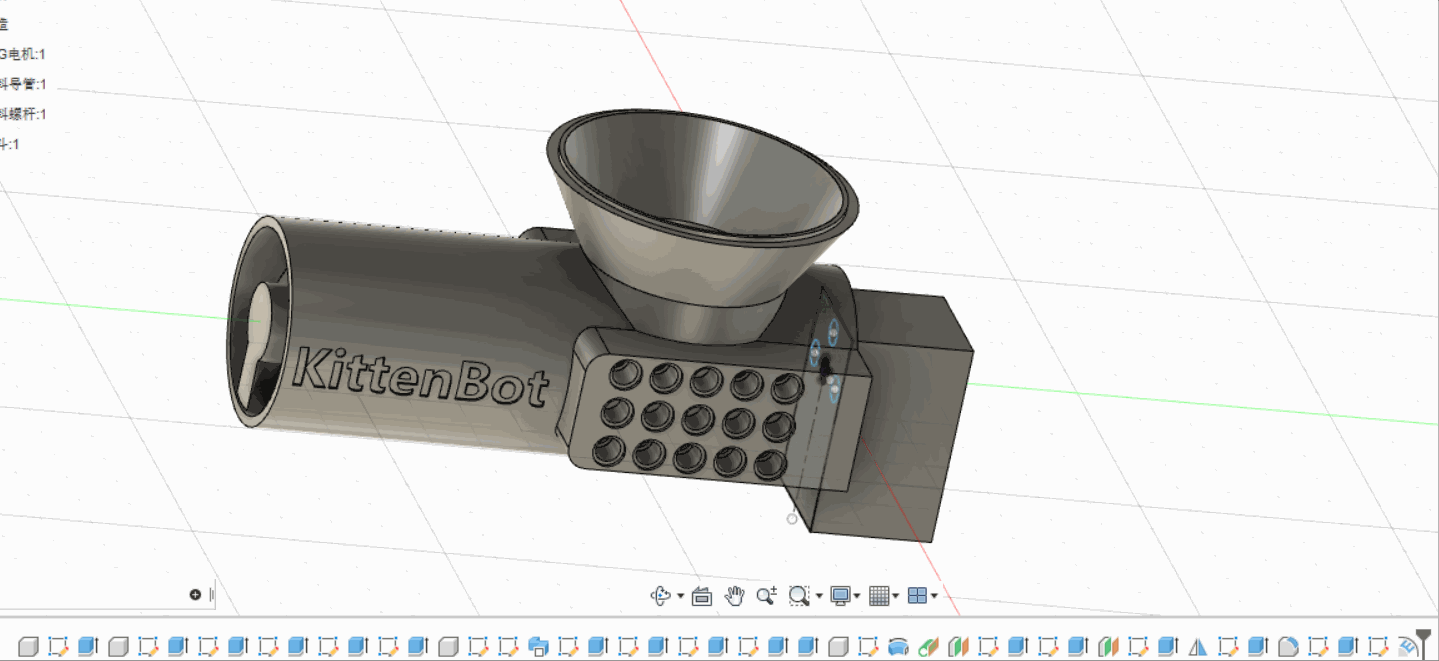Open the Orbit type dropdown arrow

coord(681,596)
